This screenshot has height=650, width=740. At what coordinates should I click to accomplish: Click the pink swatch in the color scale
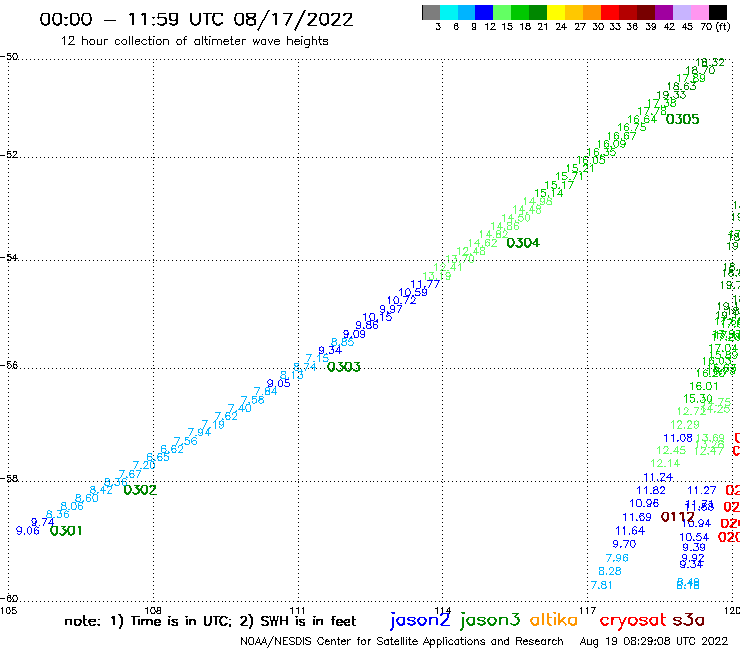pyautogui.click(x=699, y=12)
